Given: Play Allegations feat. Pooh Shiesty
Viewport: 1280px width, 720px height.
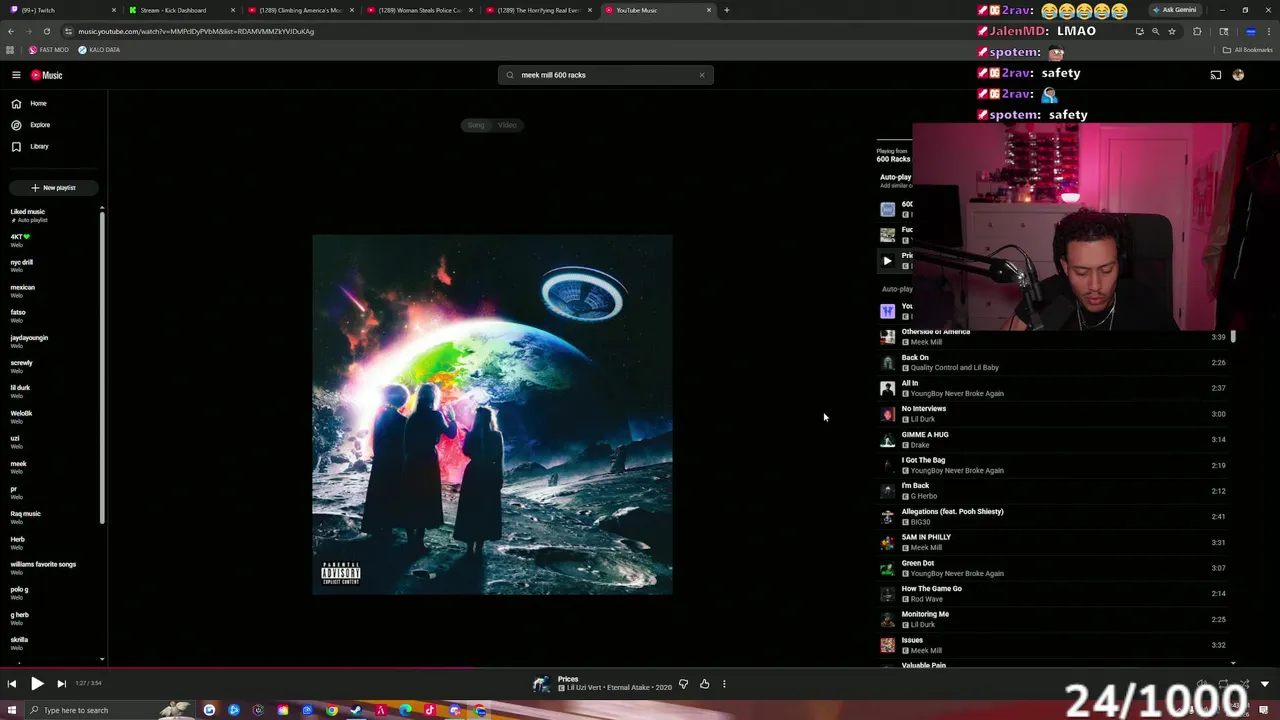Looking at the screenshot, I should 1054,517.
